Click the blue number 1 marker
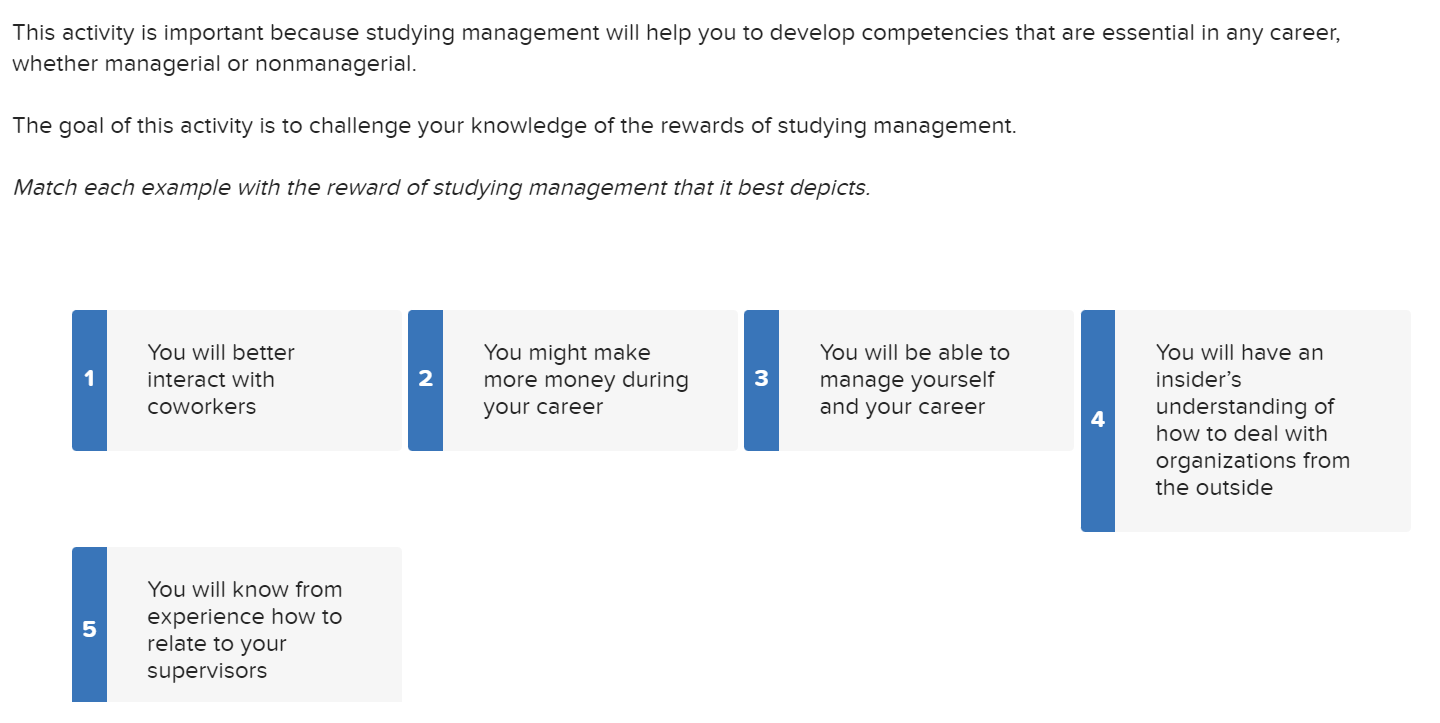The height and width of the screenshot is (723, 1440). (x=89, y=380)
